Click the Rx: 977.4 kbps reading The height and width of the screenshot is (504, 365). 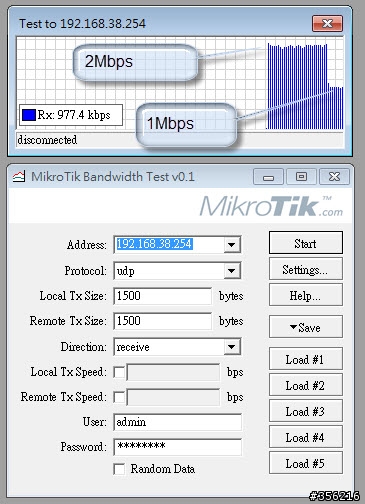(x=74, y=115)
